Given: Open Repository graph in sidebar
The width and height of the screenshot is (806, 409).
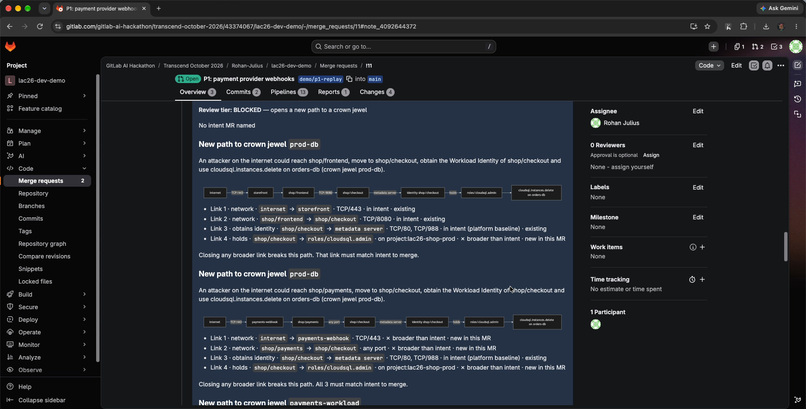Looking at the screenshot, I should coord(42,244).
